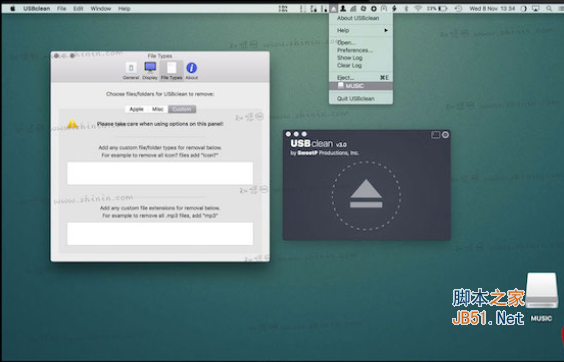The image size is (564, 362).
Task: Click the date and time in menu bar
Action: click(x=492, y=8)
